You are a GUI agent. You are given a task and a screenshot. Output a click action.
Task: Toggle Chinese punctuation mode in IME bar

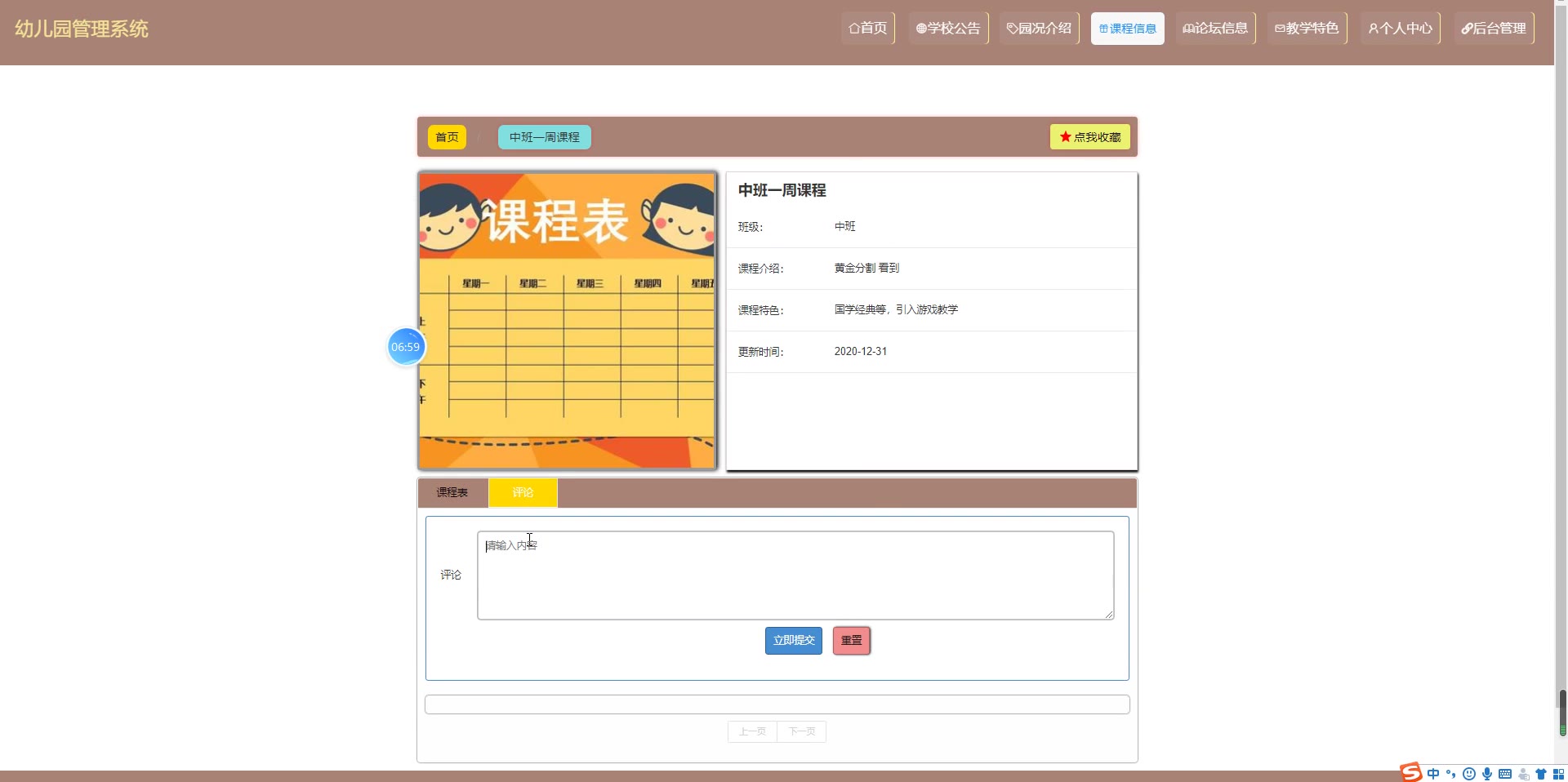(x=1451, y=774)
